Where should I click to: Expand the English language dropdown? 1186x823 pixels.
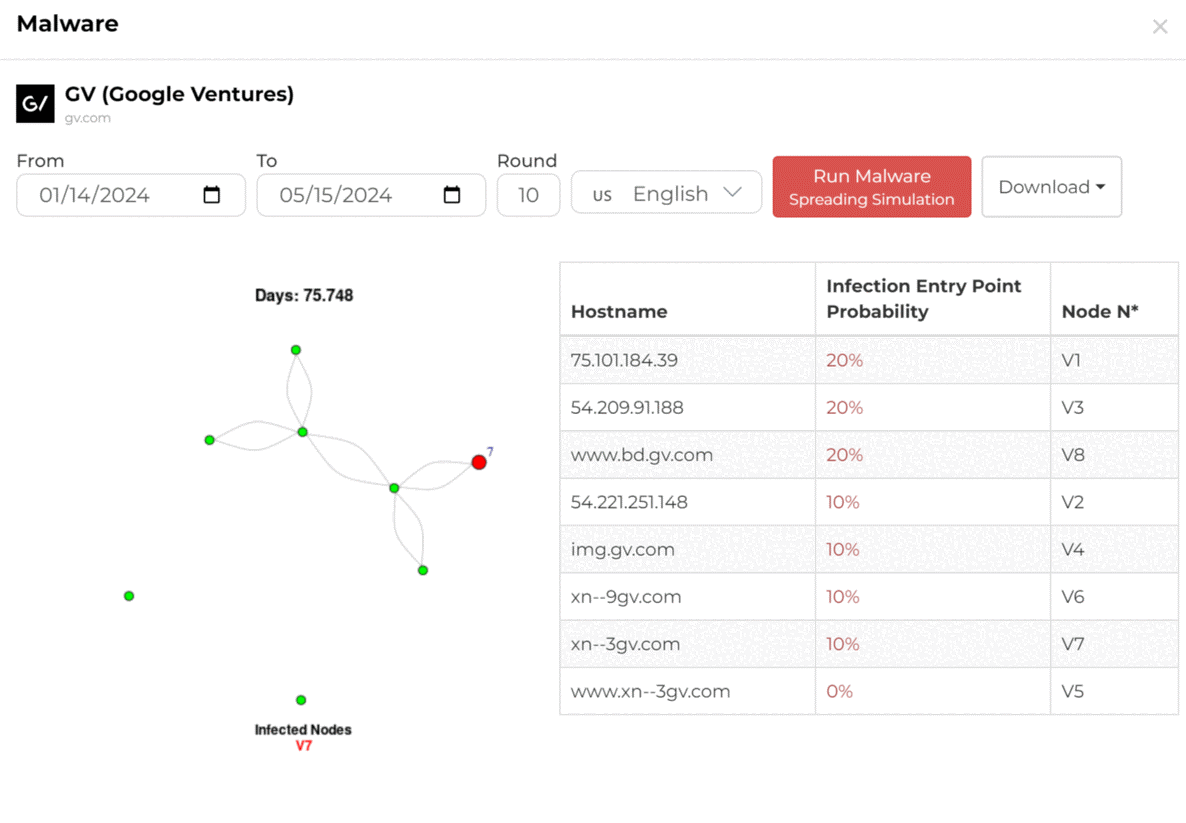pyautogui.click(x=666, y=193)
